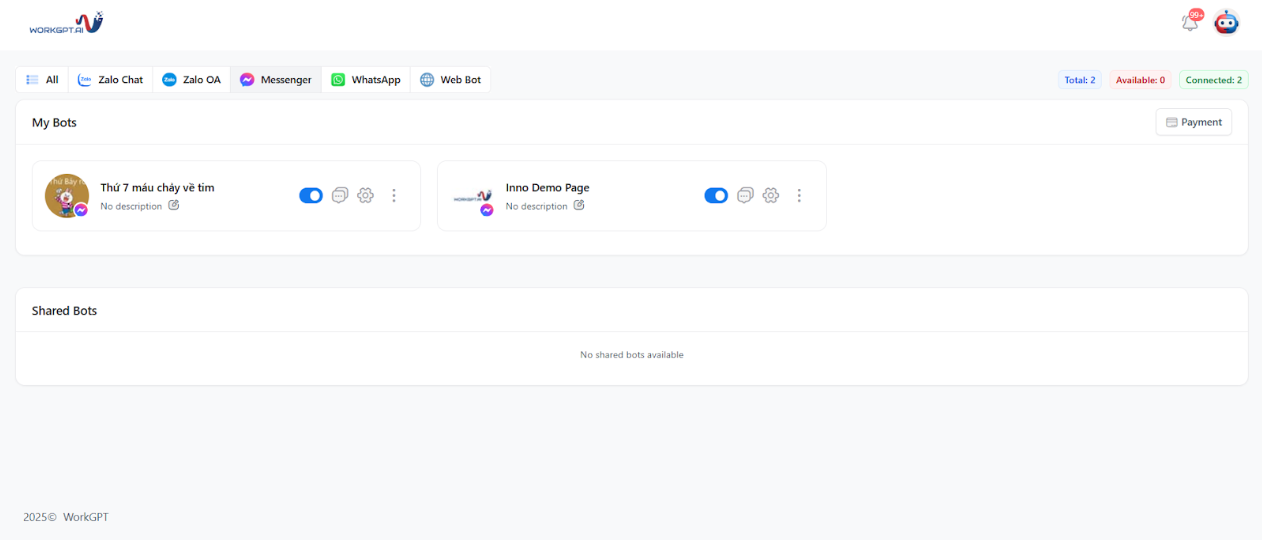Toggle off the Thứ 7 máu chảy bot
This screenshot has height=540, width=1262.
click(311, 195)
